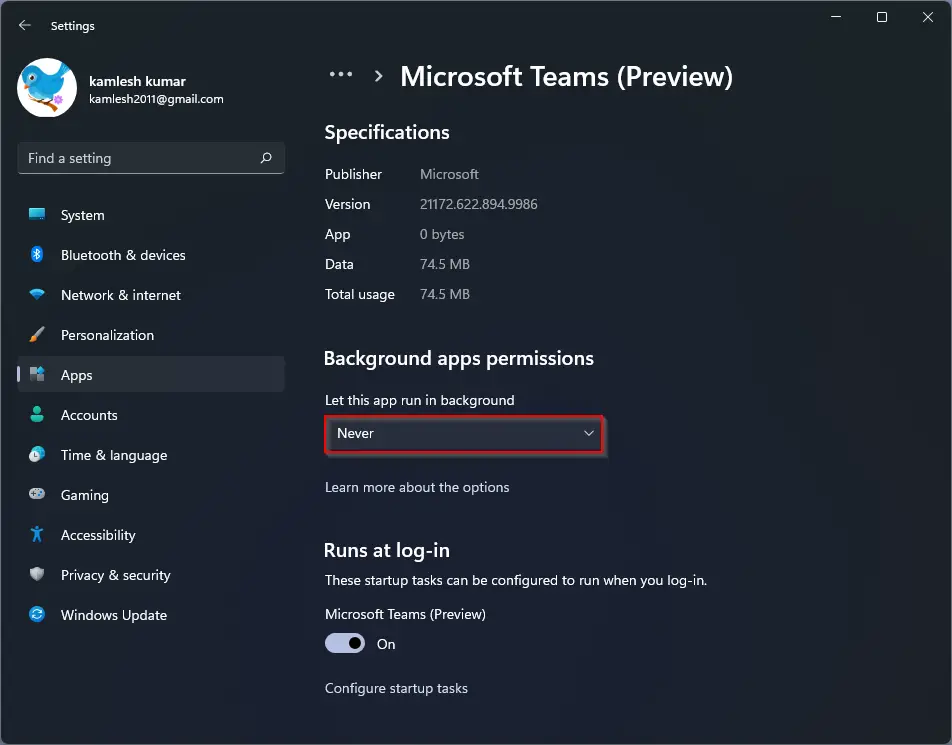
Task: Click the Windows Update refresh icon
Action: (37, 614)
